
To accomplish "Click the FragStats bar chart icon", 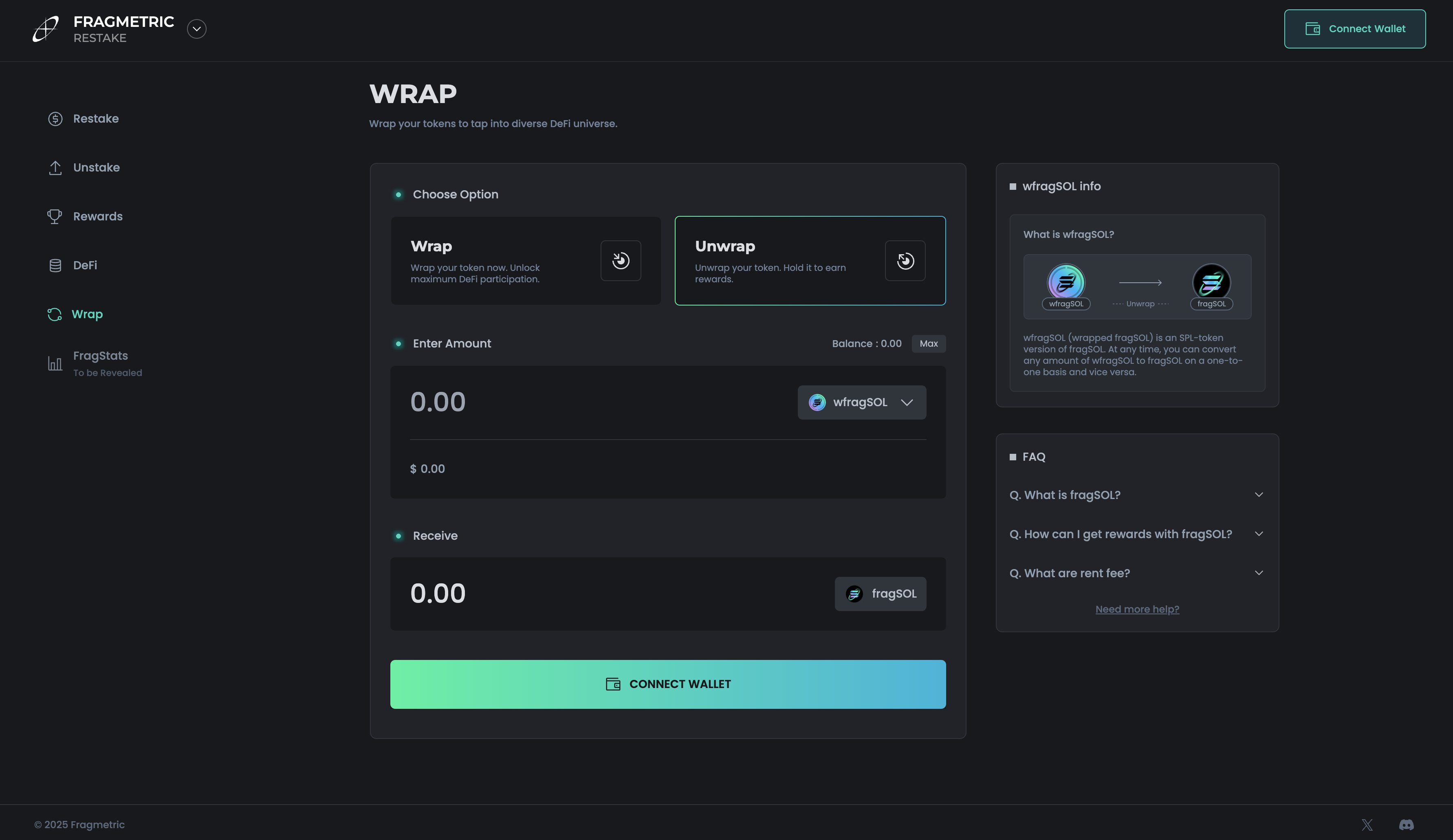I will click(x=55, y=363).
